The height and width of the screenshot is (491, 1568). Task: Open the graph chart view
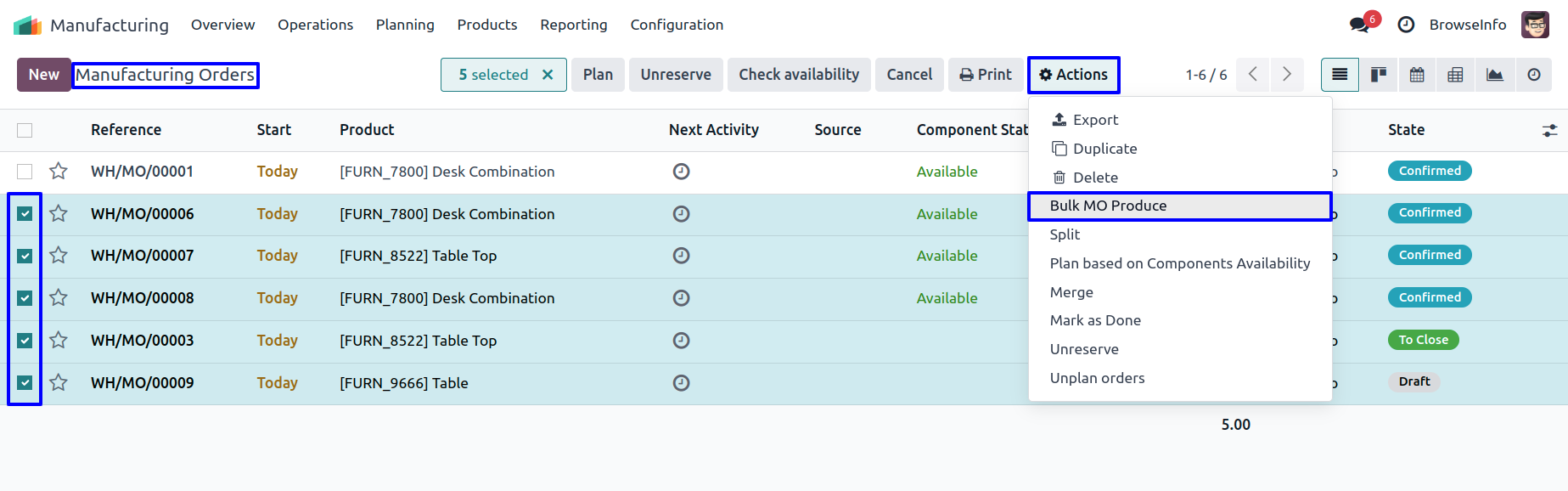[x=1494, y=75]
